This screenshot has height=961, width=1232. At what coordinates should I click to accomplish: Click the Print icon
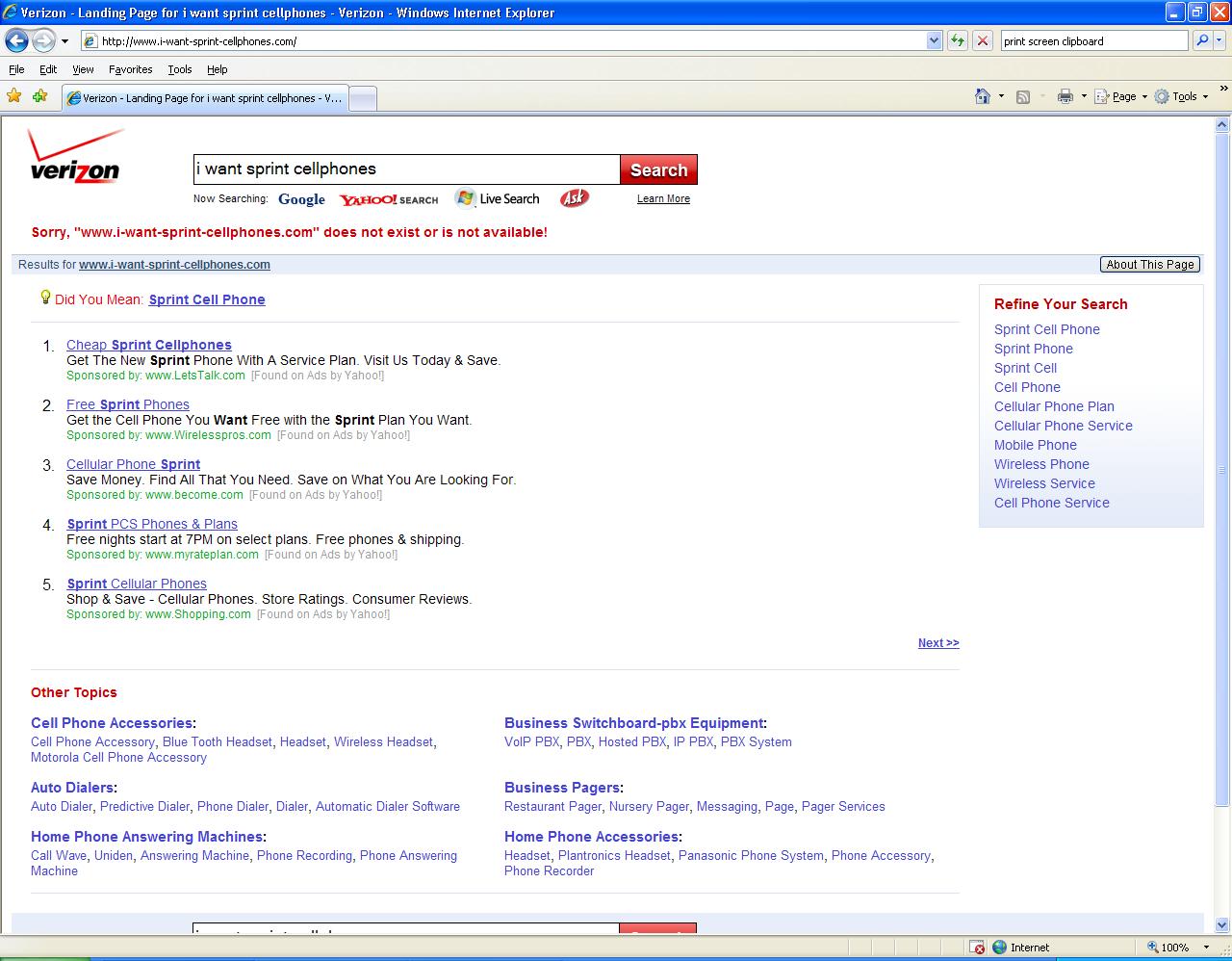tap(1065, 96)
